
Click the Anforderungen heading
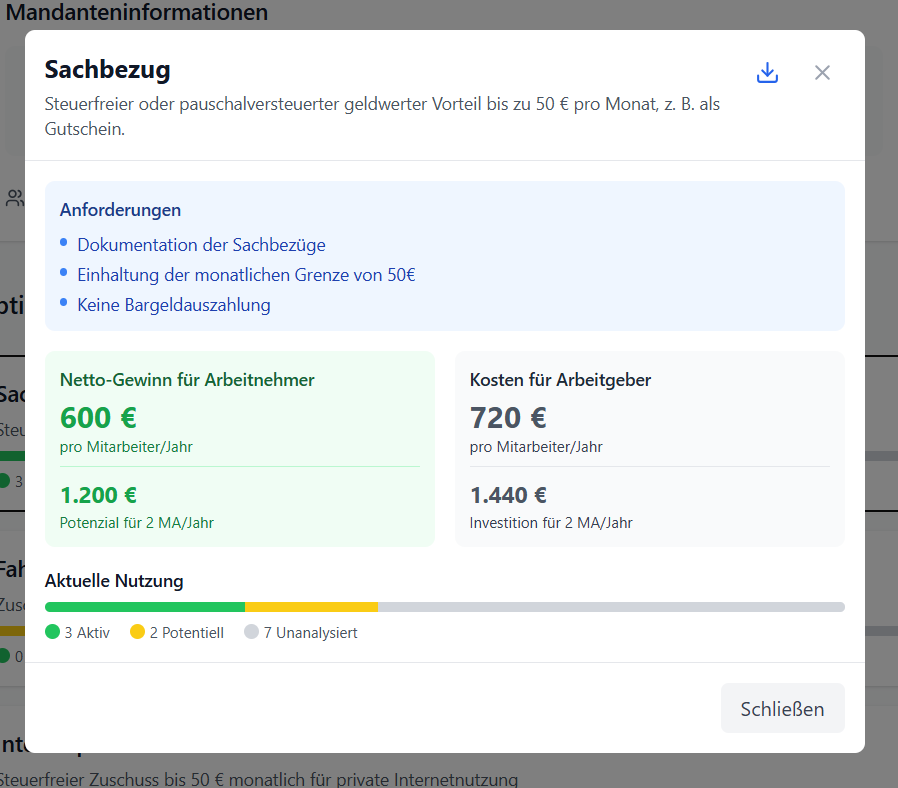120,210
